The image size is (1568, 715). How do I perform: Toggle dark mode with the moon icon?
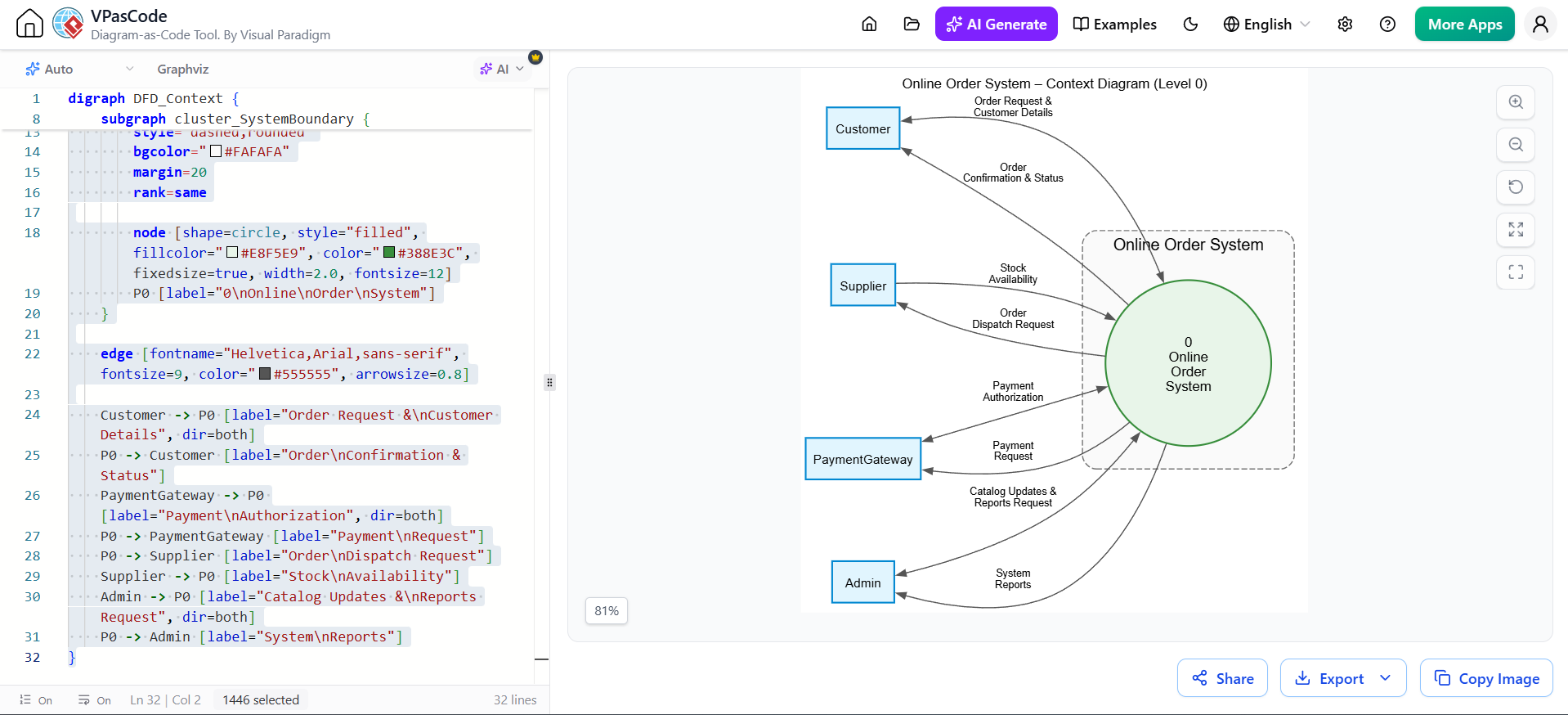point(1190,24)
